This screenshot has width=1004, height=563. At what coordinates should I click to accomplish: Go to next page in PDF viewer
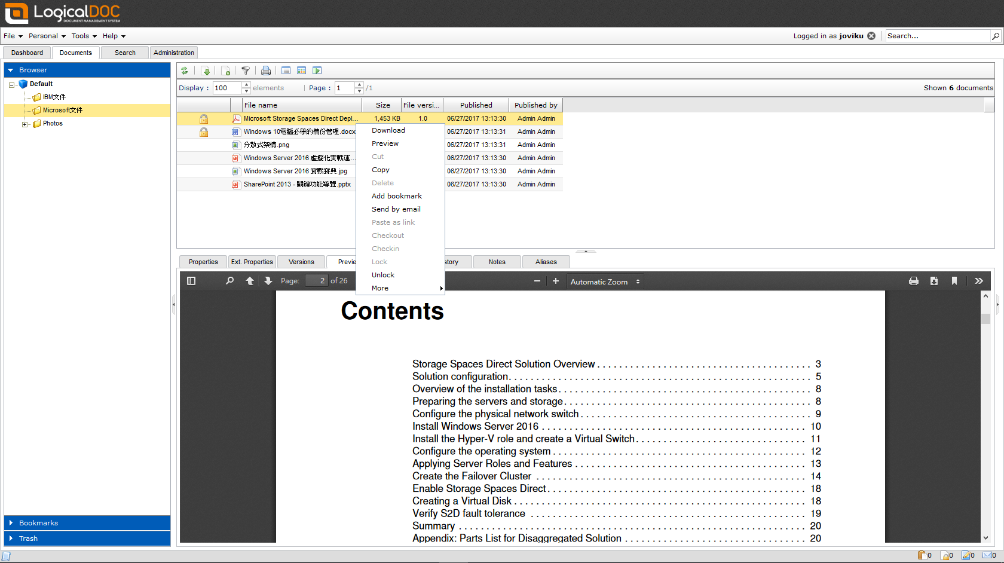268,281
